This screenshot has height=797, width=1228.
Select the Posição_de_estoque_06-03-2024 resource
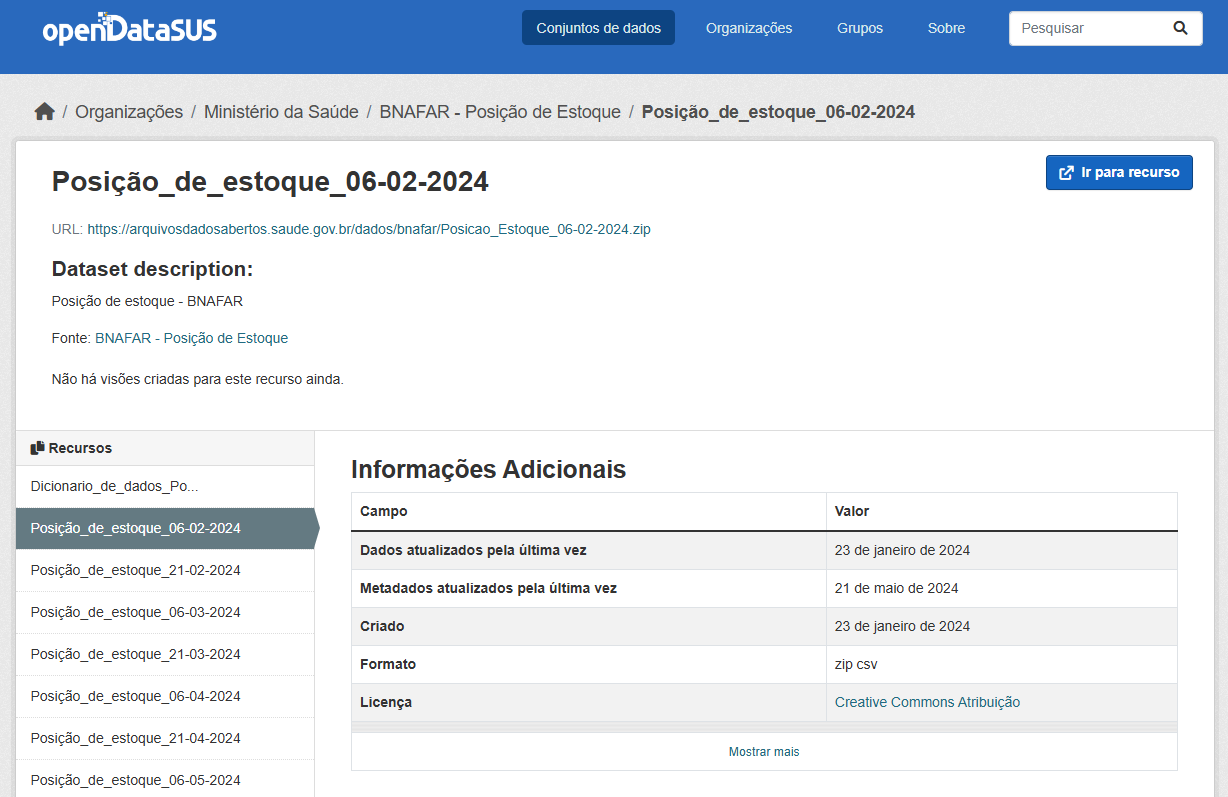pyautogui.click(x=165, y=612)
